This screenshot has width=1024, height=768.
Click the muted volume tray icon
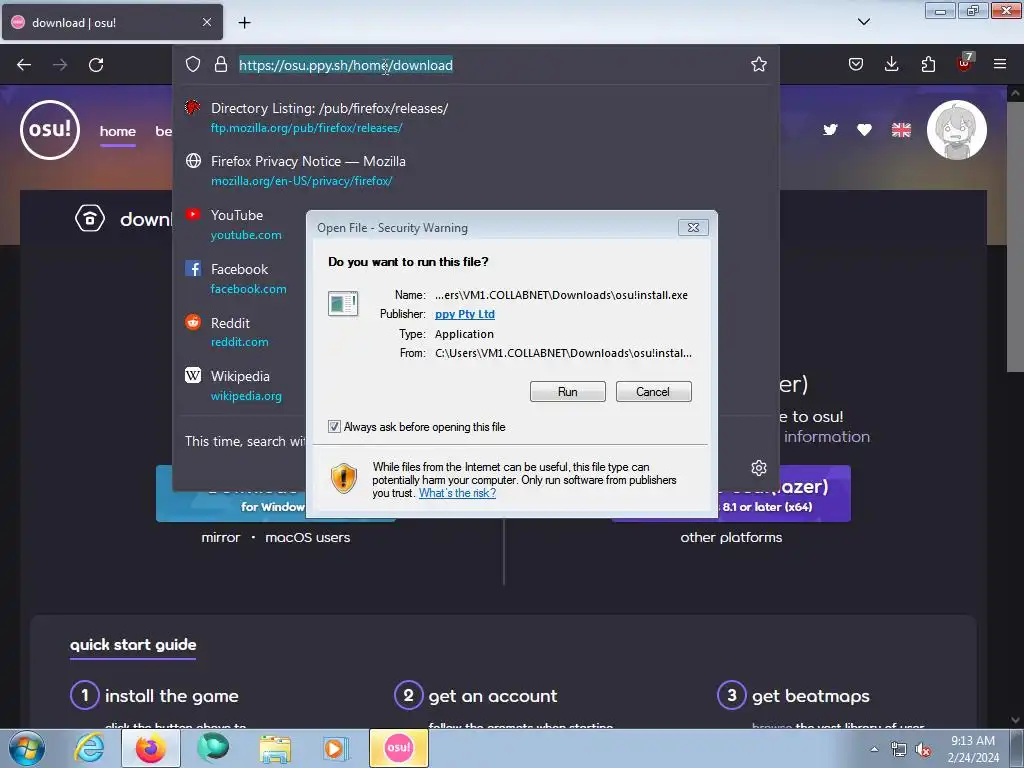(923, 749)
